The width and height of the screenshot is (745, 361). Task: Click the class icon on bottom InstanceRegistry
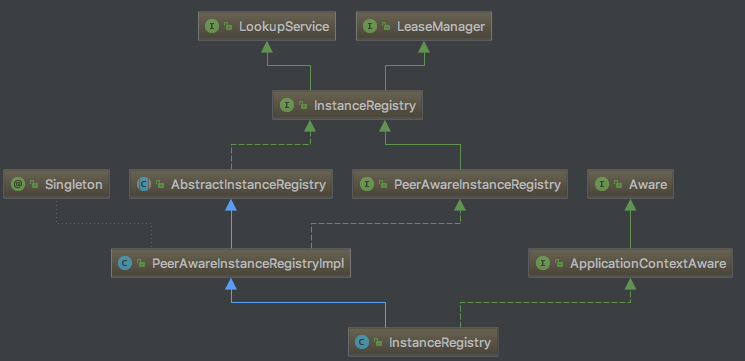(x=362, y=342)
